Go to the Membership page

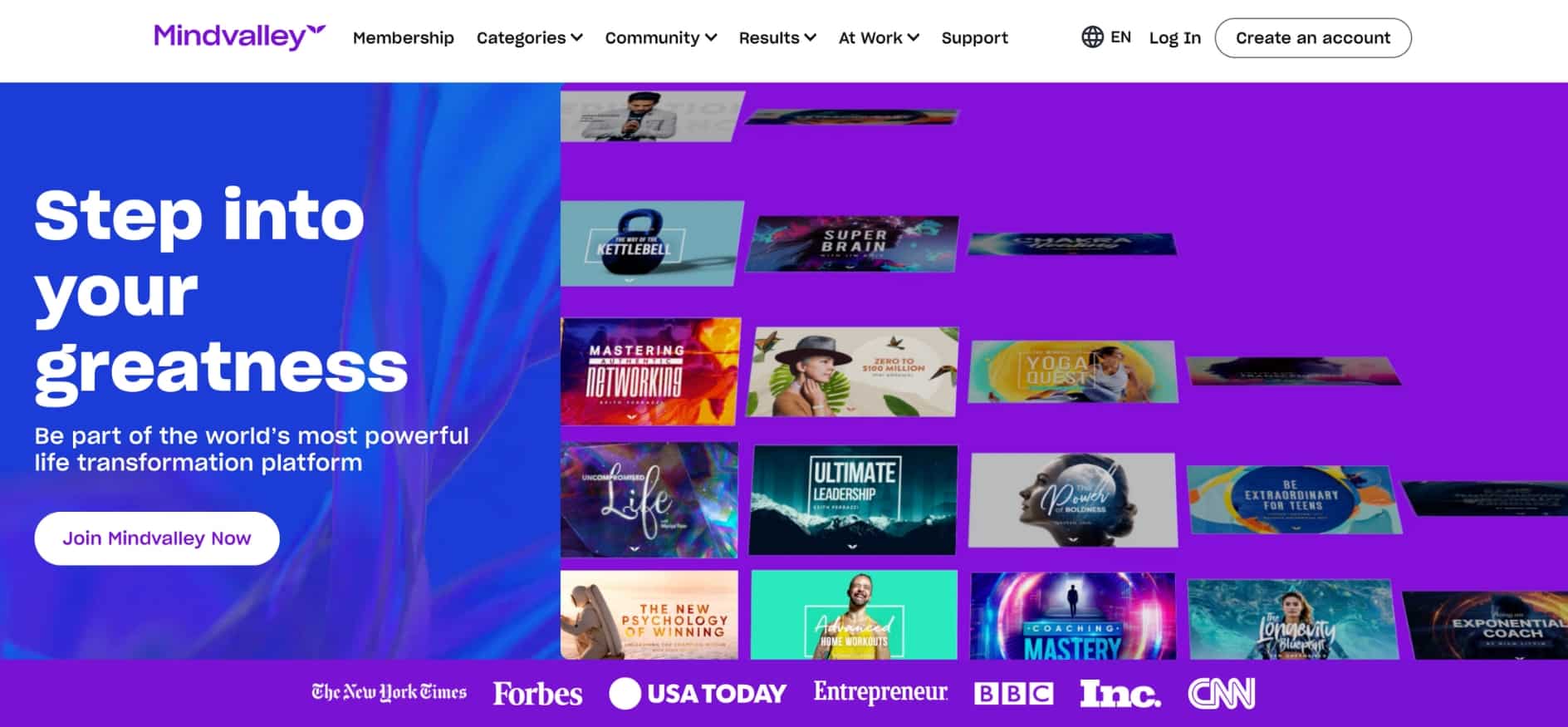pyautogui.click(x=403, y=38)
